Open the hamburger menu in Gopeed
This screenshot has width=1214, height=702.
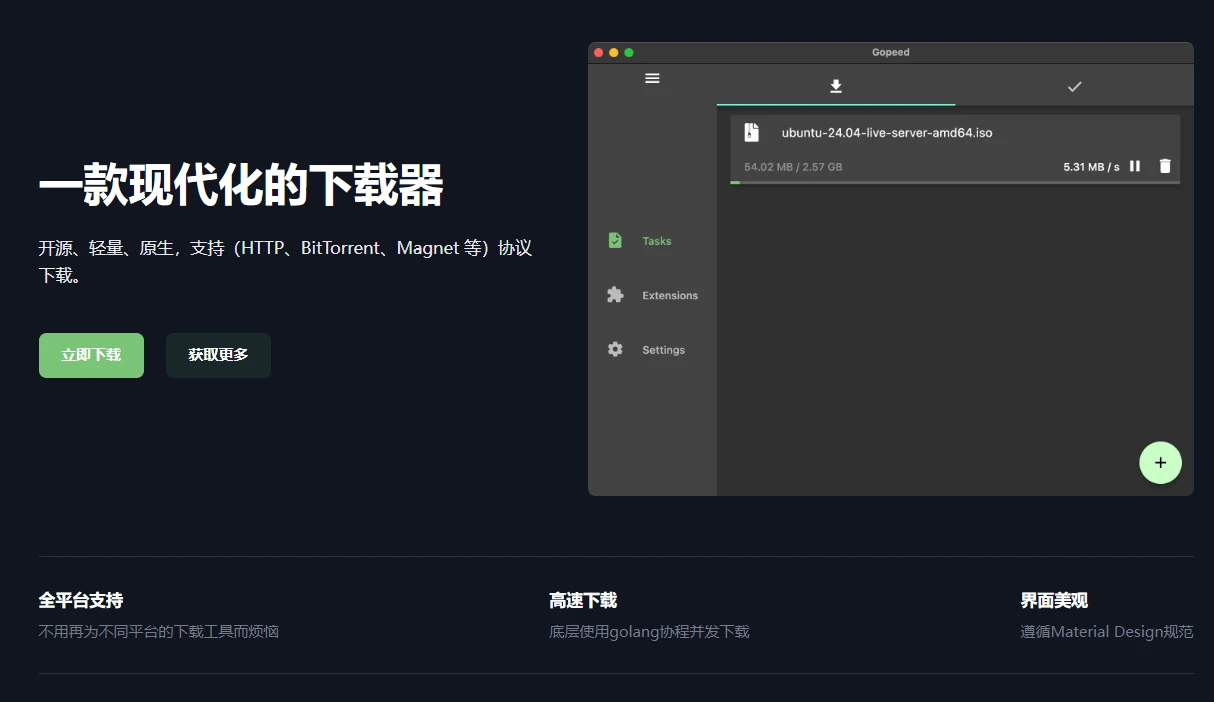point(652,78)
